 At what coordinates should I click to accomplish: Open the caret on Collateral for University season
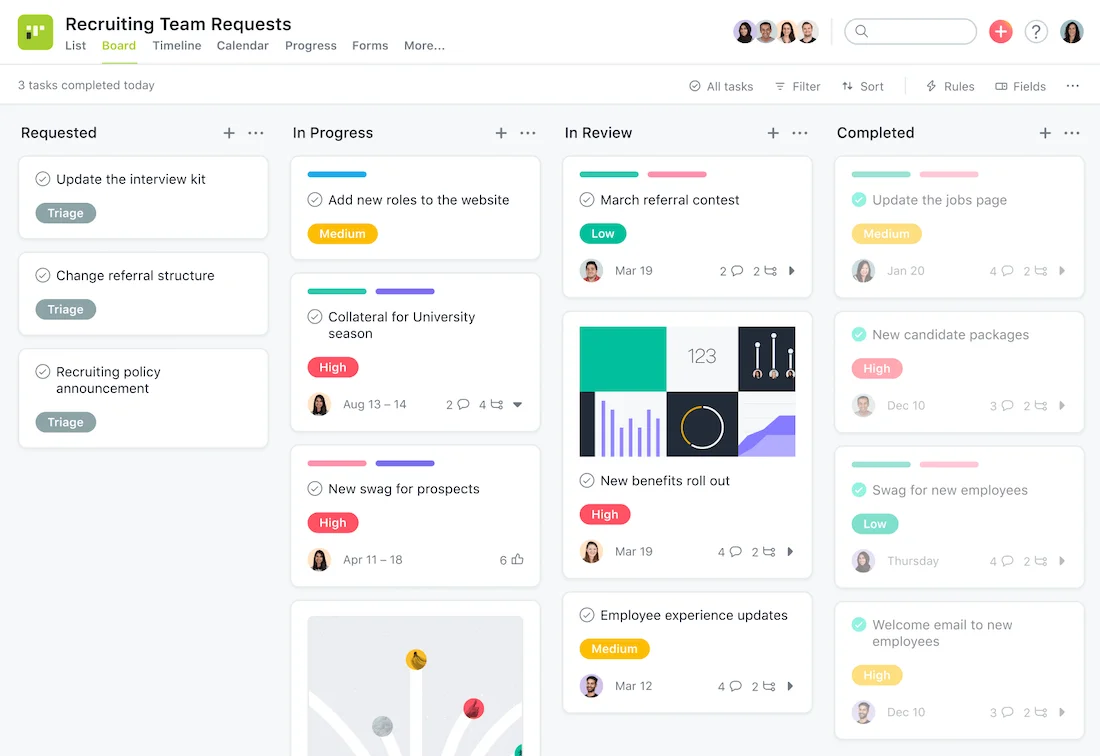pyautogui.click(x=517, y=405)
